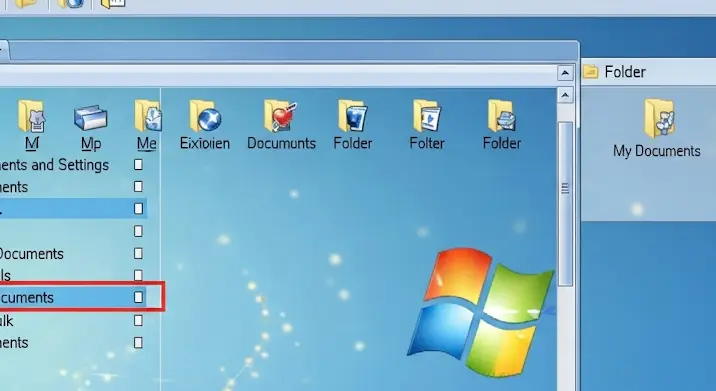Open the blue 'Mp' drive icon
The image size is (716, 391).
click(x=90, y=117)
